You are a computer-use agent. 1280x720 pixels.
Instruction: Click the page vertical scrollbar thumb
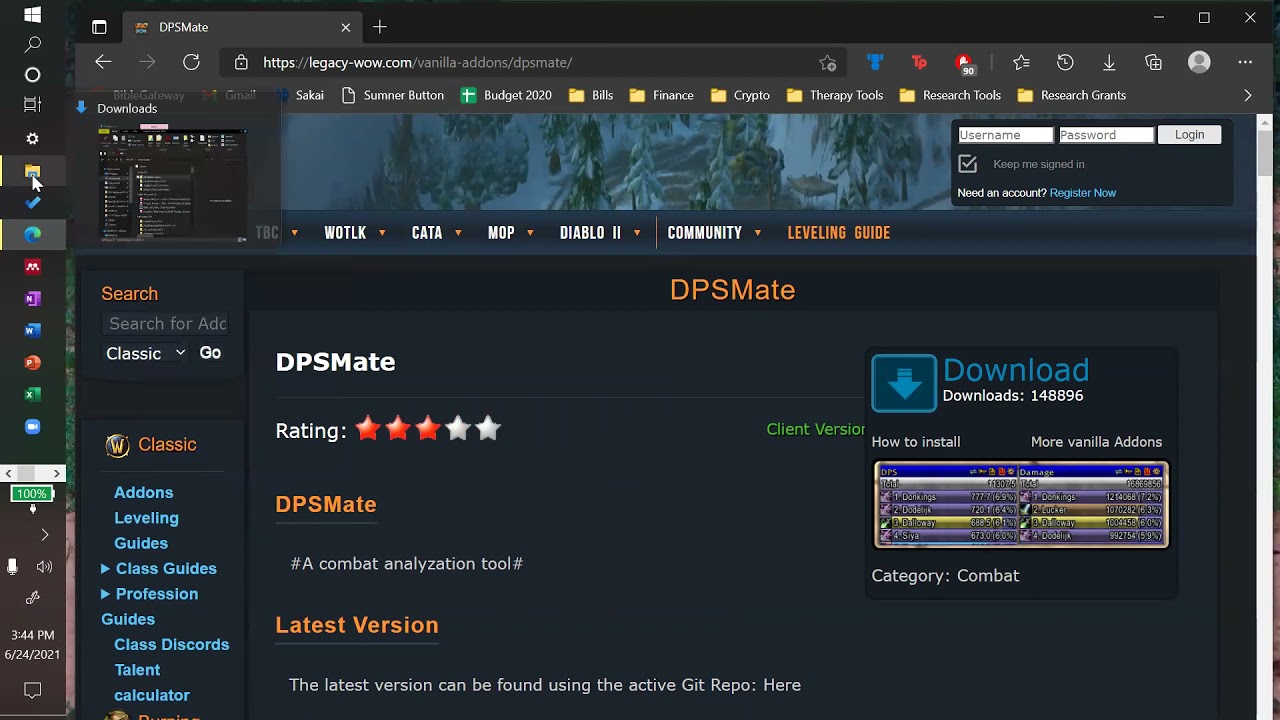[1265, 153]
